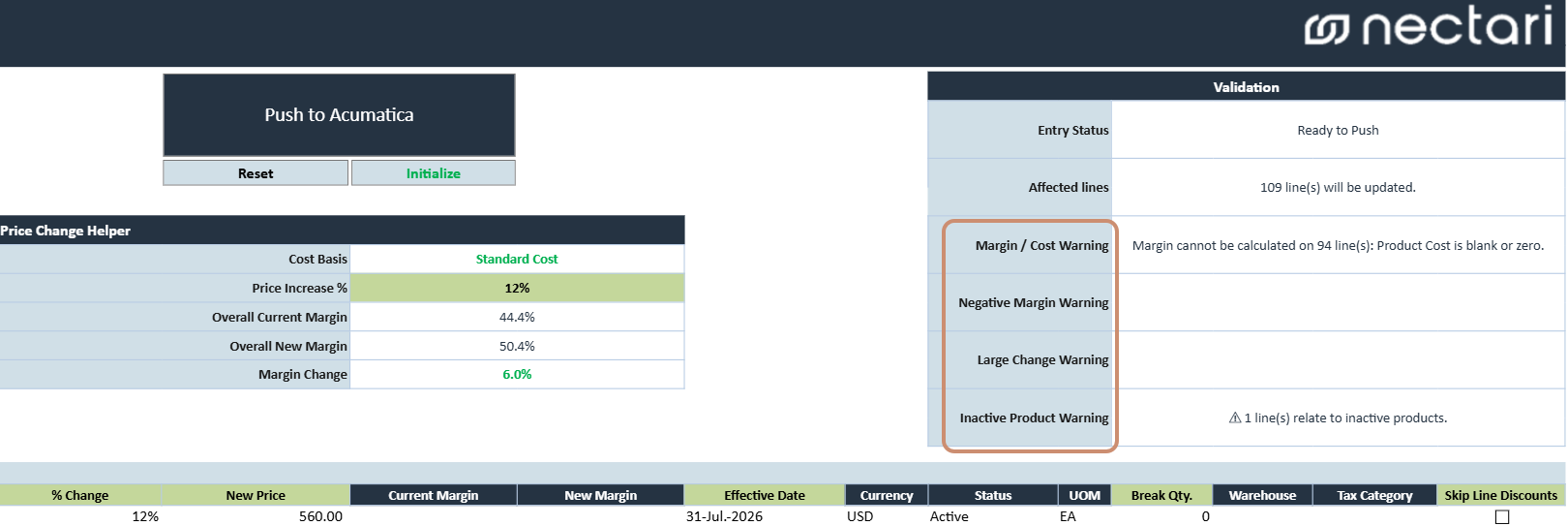Click the Tax Category column header
This screenshot has width=1568, height=526.
[1374, 495]
